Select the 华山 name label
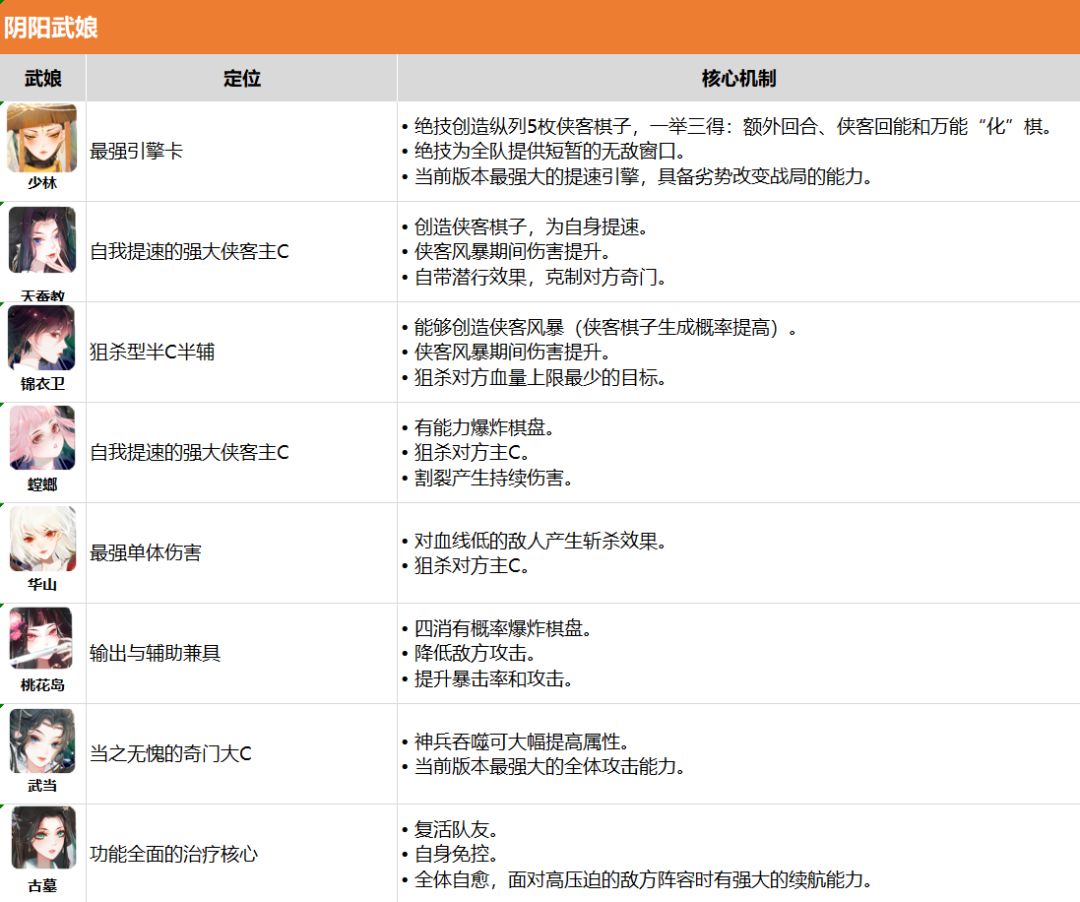 (42, 585)
